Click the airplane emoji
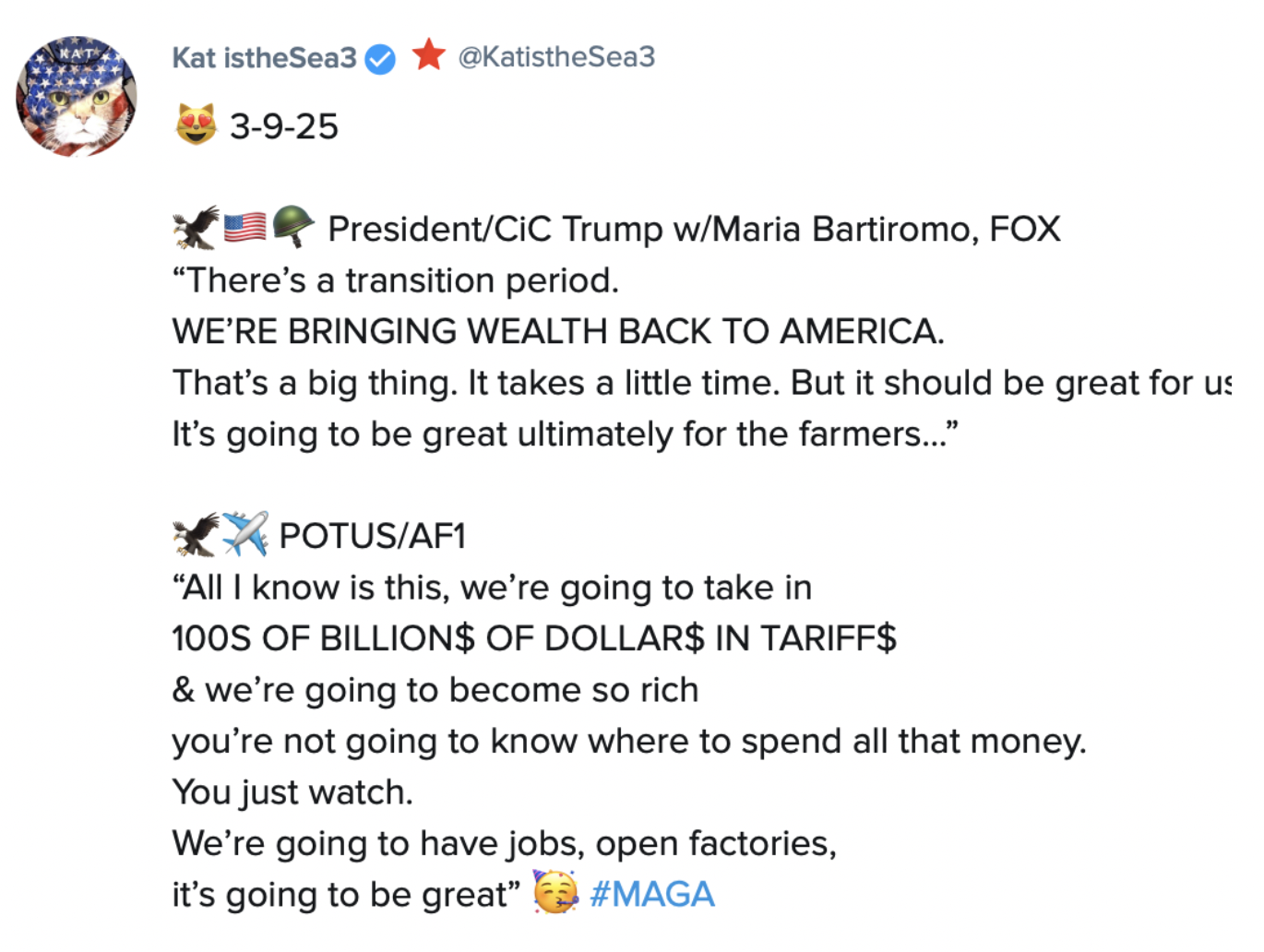Viewport: 1264px width, 952px height. [245, 534]
